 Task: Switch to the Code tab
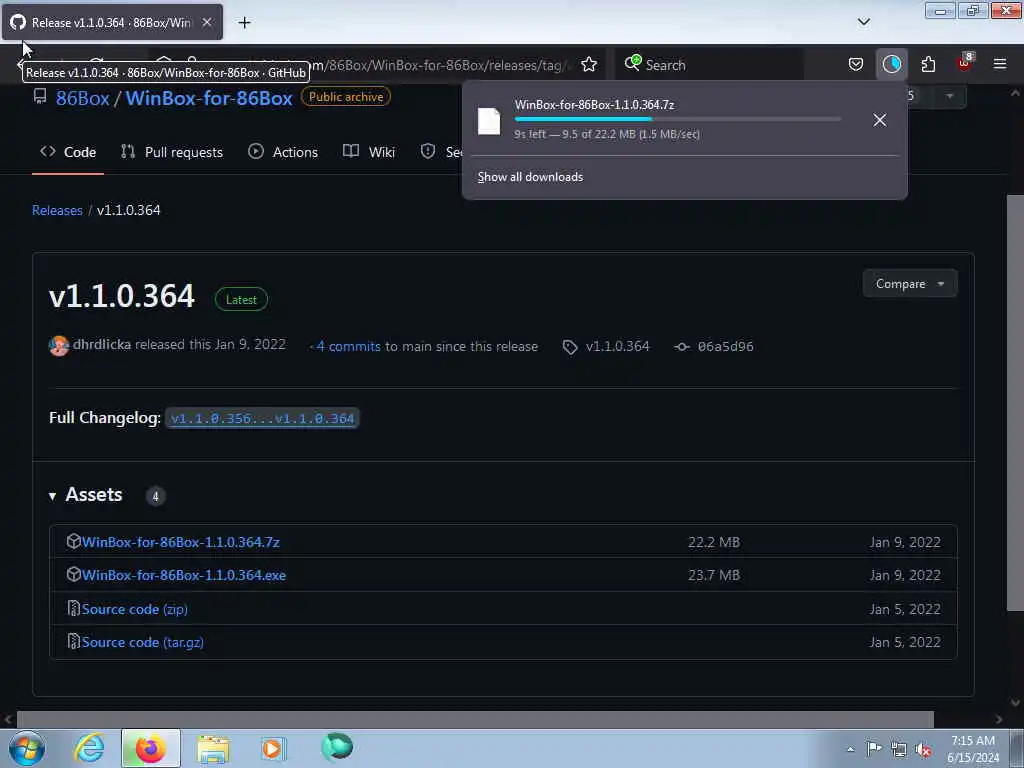tap(68, 152)
